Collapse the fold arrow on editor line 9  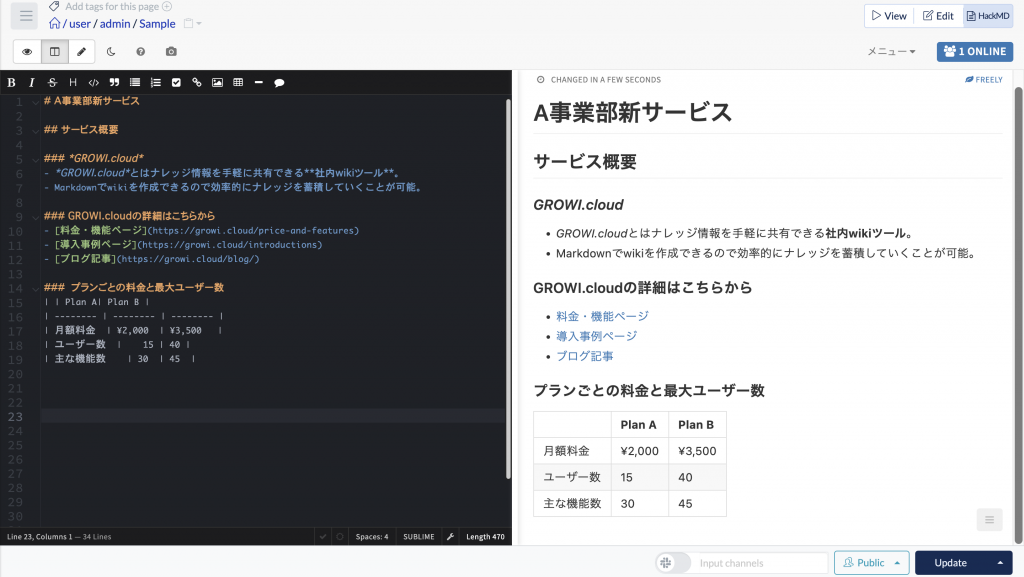click(x=35, y=217)
